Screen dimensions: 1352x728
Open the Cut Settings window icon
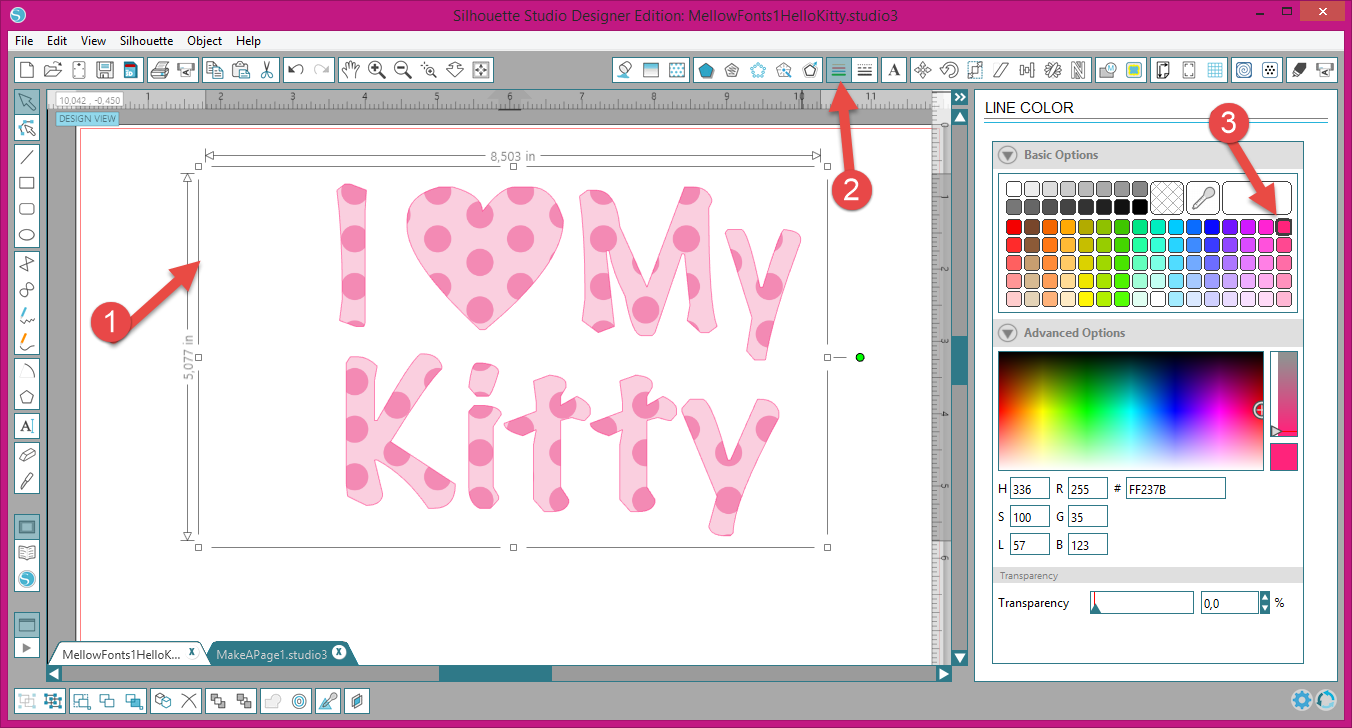click(x=1299, y=70)
